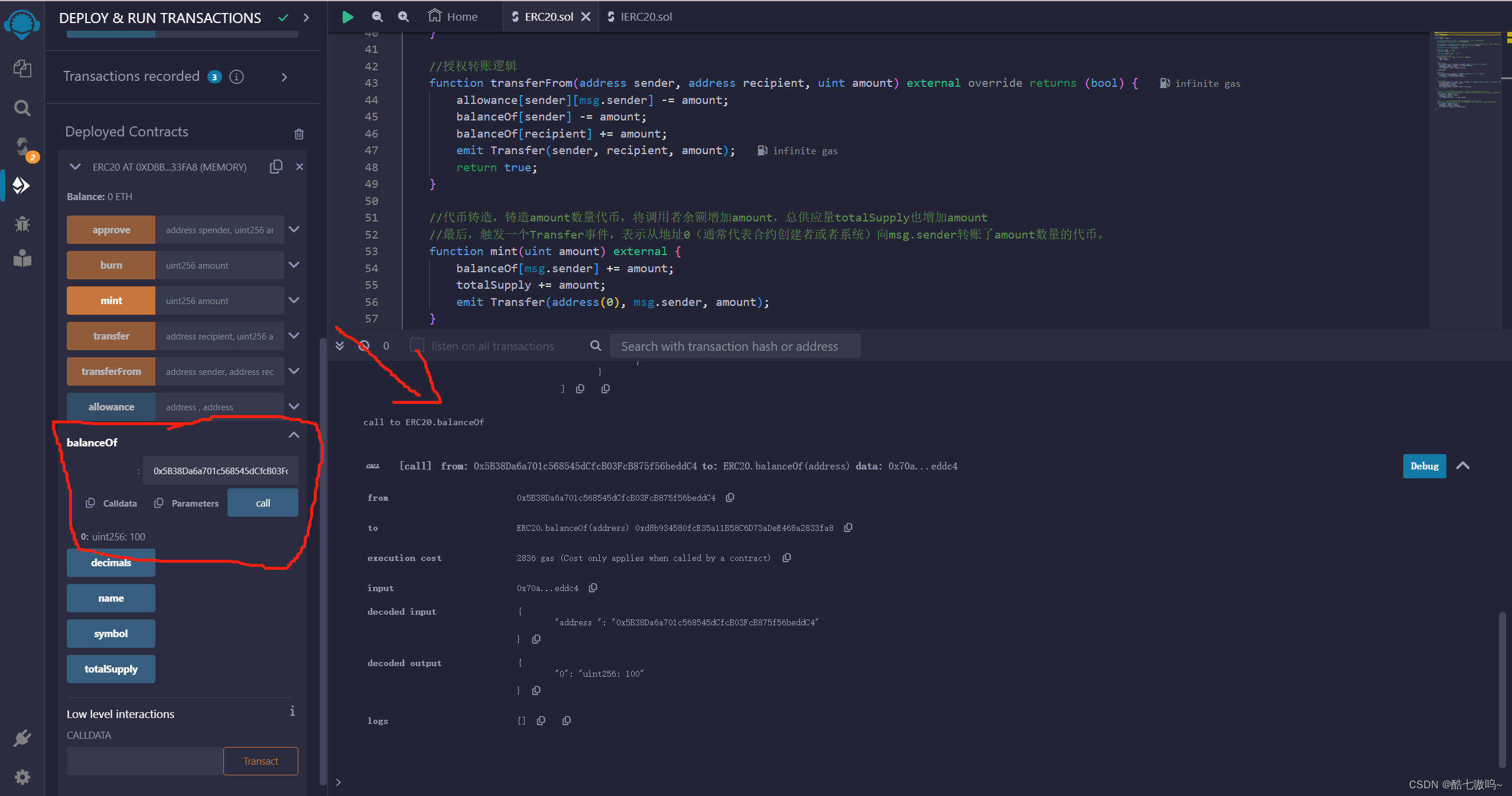Click the decimals getter button

[111, 563]
